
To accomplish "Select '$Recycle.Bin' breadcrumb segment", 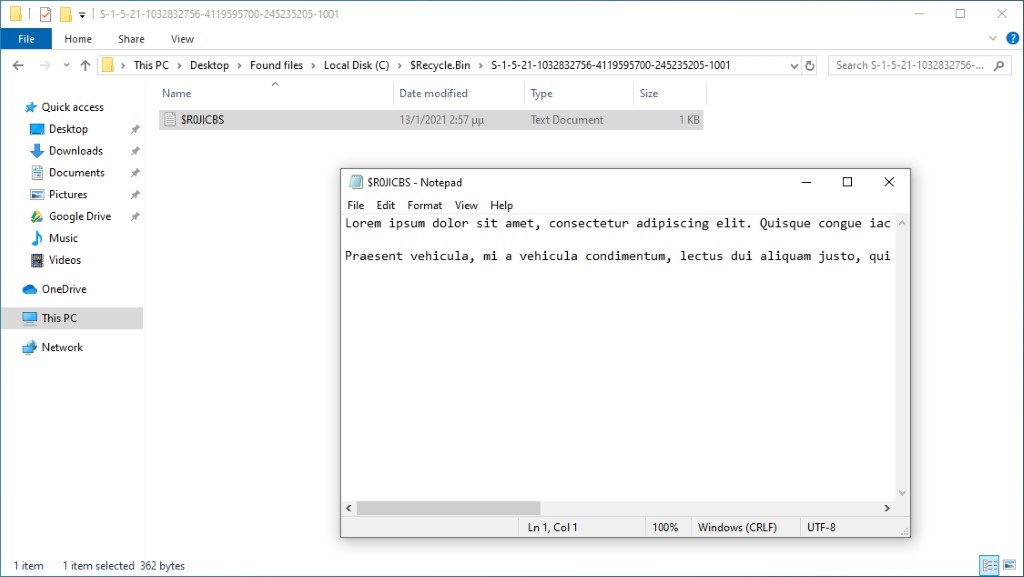I will point(440,65).
